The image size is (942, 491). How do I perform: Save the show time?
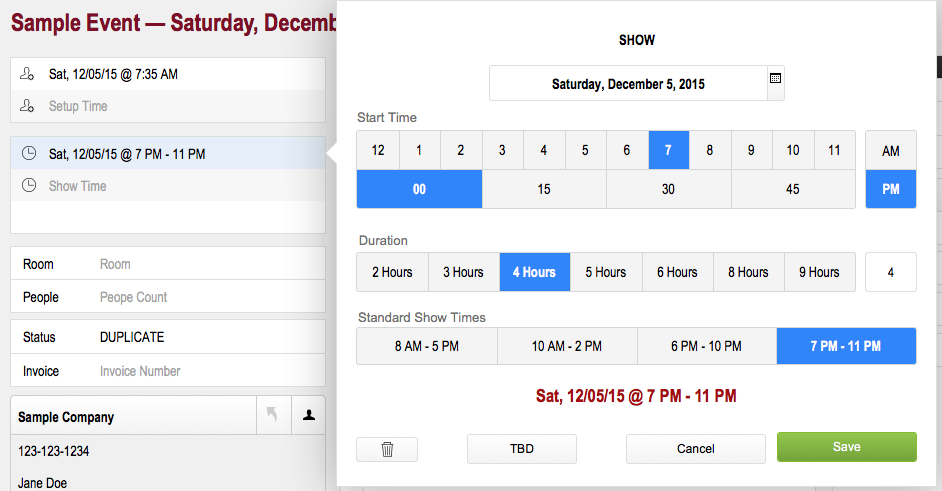tap(846, 447)
